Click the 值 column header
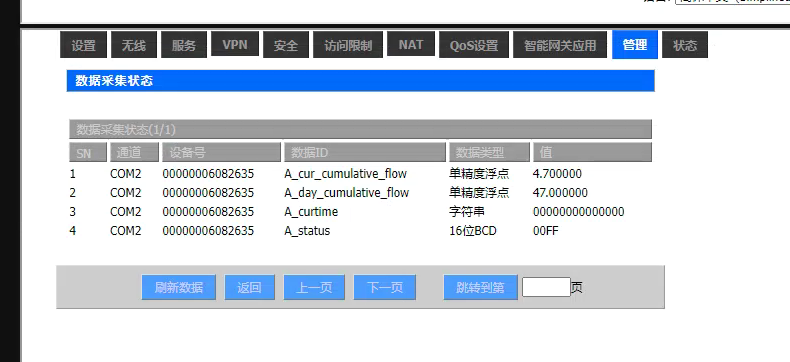This screenshot has height=362, width=790. [x=592, y=152]
